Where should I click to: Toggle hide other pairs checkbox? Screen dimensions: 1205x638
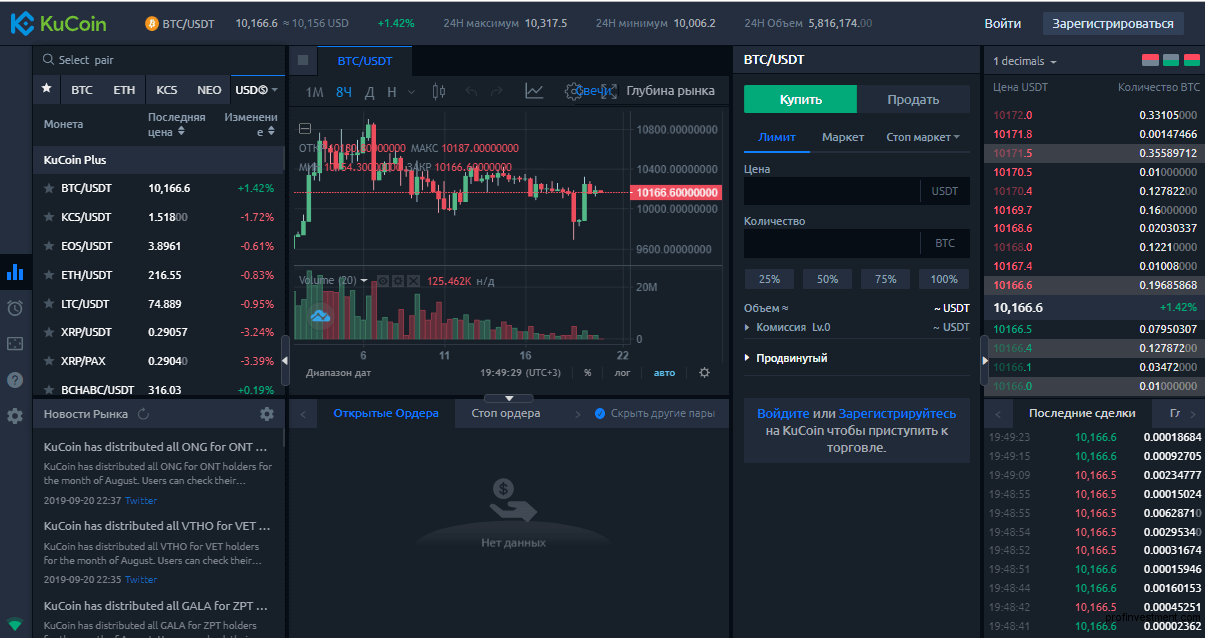(x=600, y=413)
